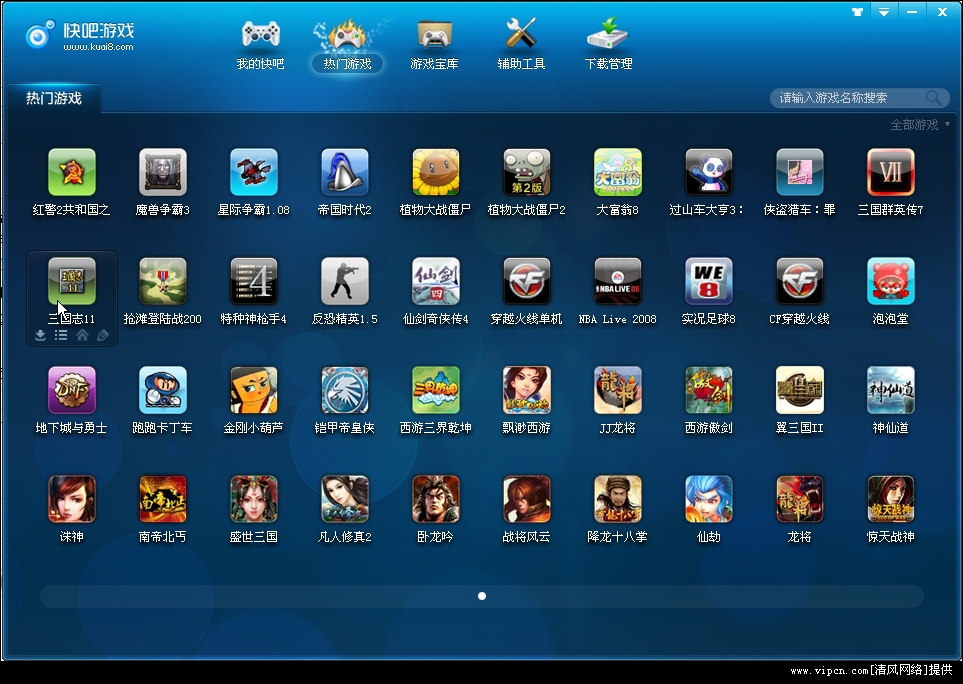Launch 魔兽争霸3 from the game grid
The image size is (963, 684).
[163, 172]
